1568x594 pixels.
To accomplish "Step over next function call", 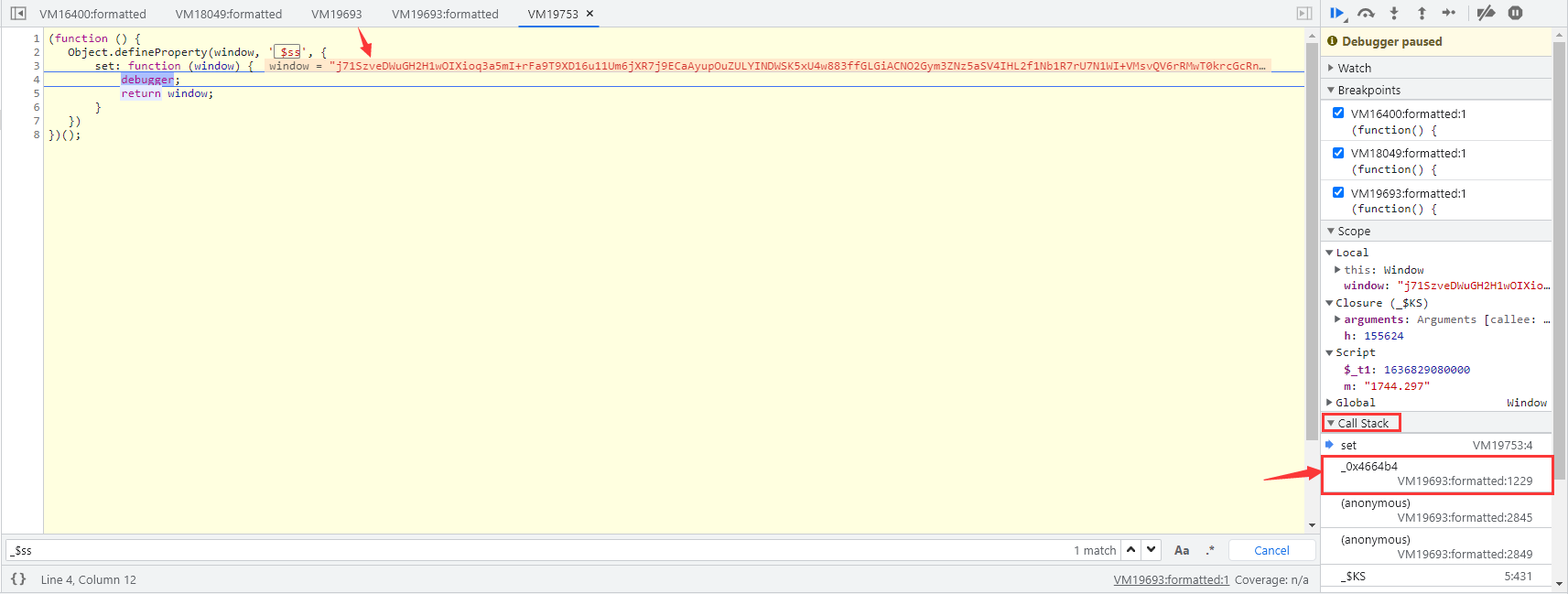I will point(1366,13).
